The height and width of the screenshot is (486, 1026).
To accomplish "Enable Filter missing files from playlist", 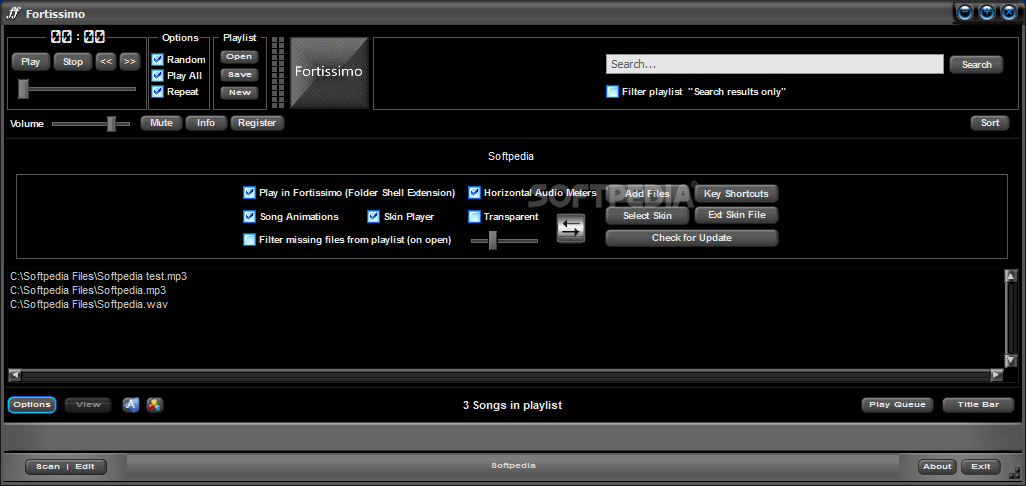I will click(249, 239).
